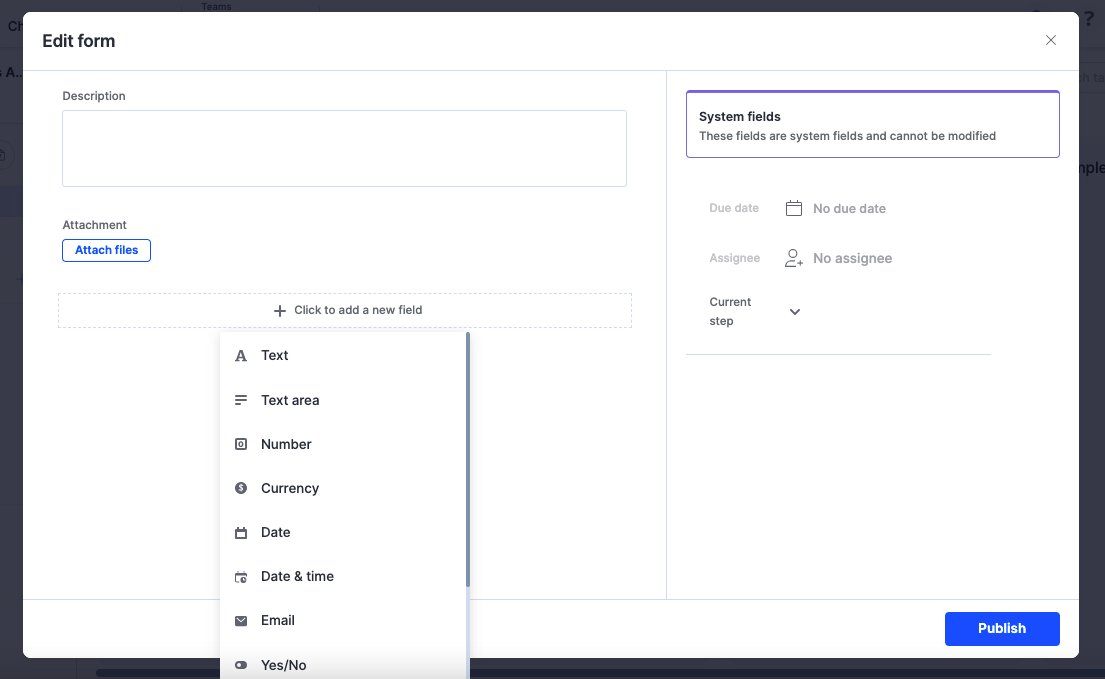Click the add assignee person icon
1105x679 pixels.
[x=794, y=258]
